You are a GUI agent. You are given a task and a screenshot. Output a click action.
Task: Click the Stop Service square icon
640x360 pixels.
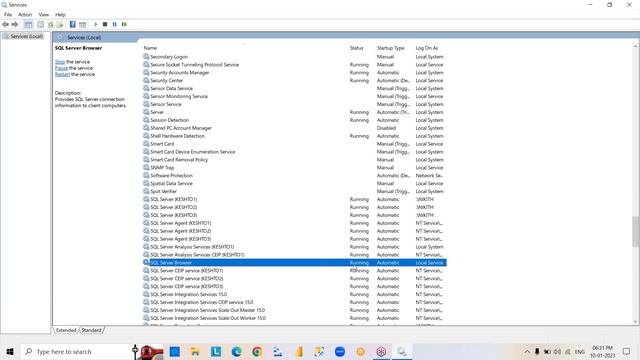(105, 24)
